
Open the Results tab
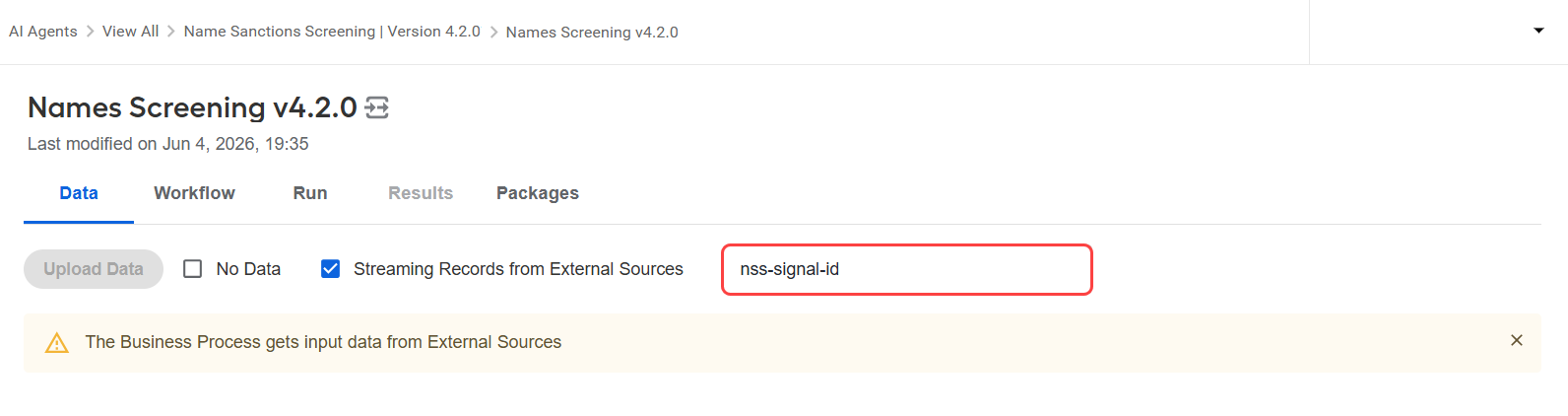pos(421,193)
